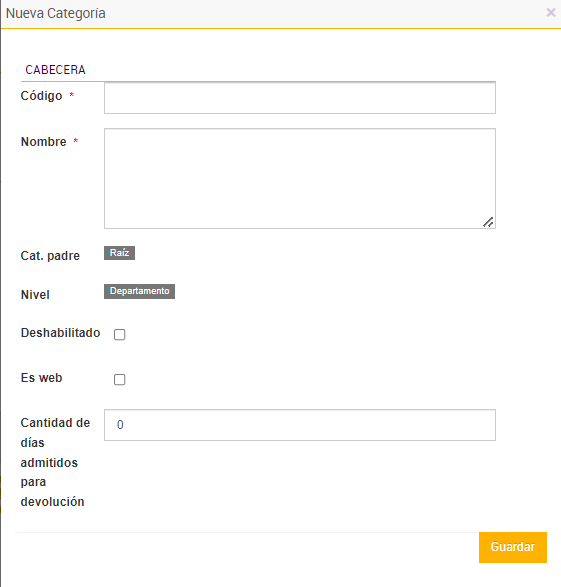Click the Nombre text area resize handle
Screen dimensions: 561x587
tap(488, 222)
